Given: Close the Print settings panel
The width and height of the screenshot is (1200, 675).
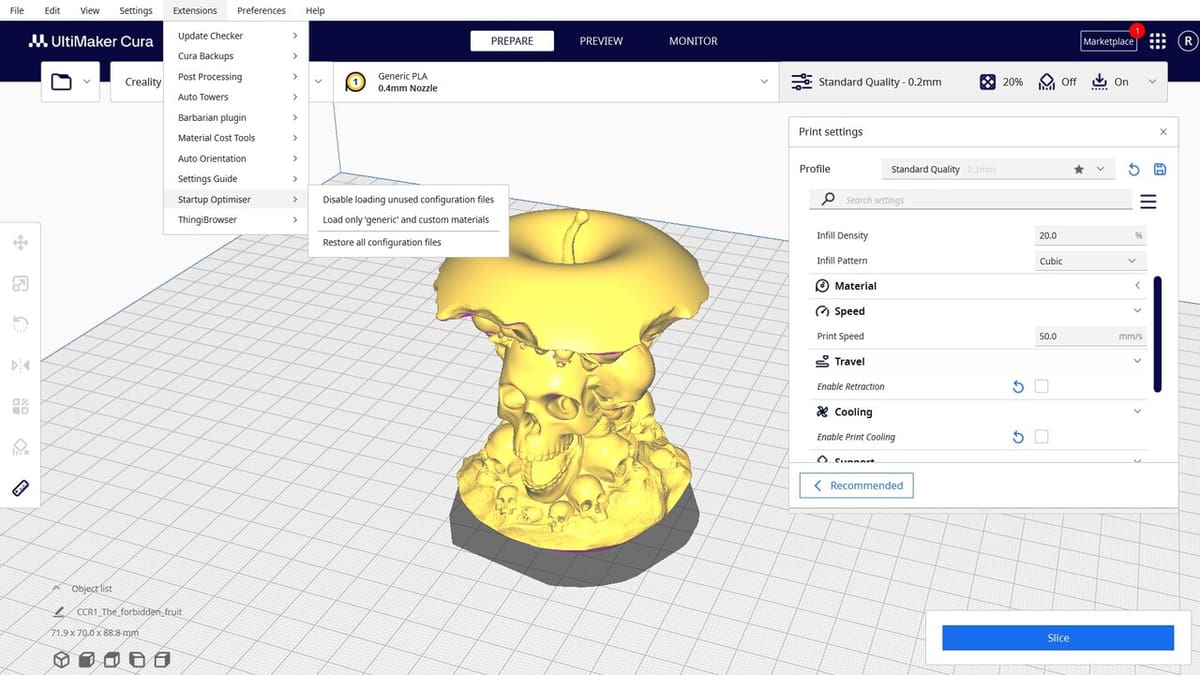Looking at the screenshot, I should 1163,132.
